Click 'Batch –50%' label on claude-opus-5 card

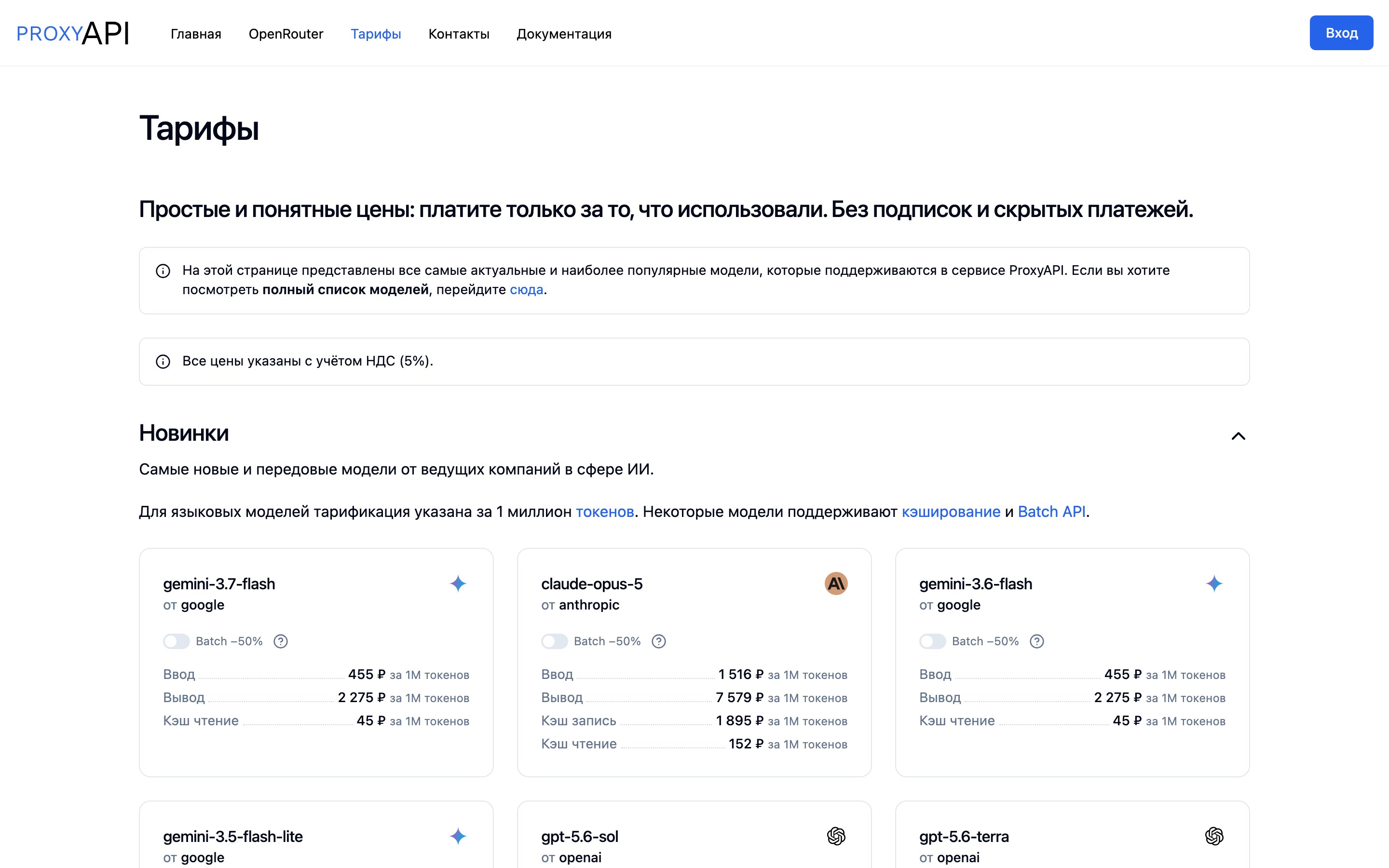click(x=607, y=641)
